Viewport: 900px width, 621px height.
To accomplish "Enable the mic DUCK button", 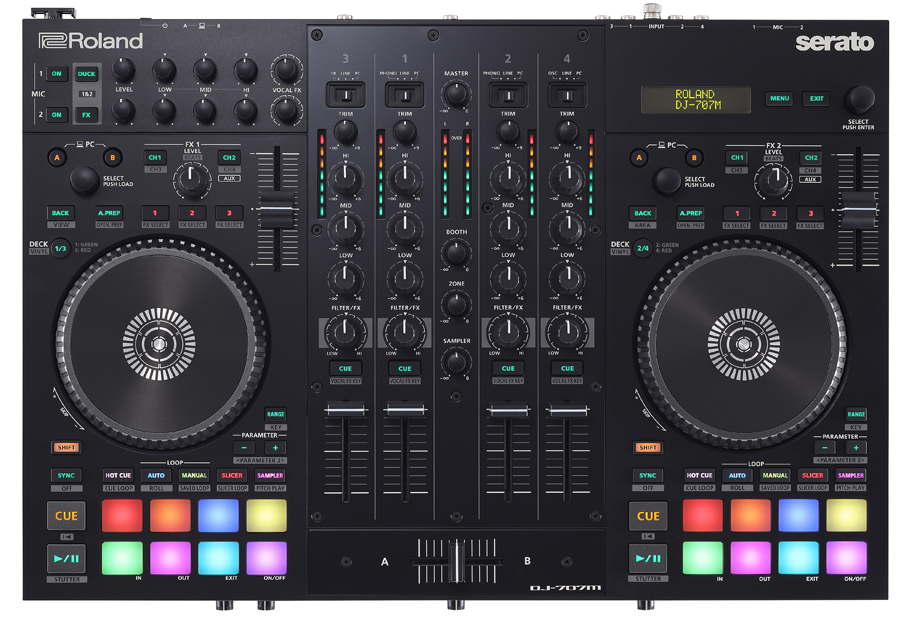I will [x=87, y=73].
